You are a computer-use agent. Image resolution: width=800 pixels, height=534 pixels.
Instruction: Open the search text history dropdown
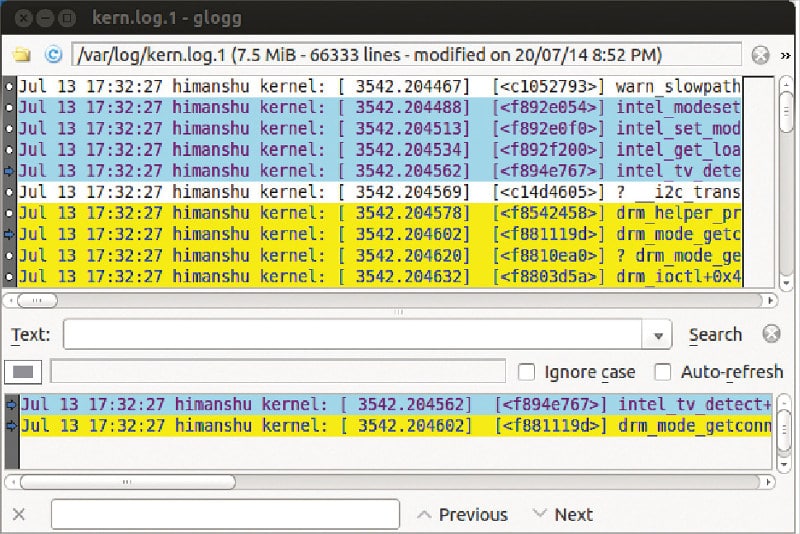[x=657, y=335]
